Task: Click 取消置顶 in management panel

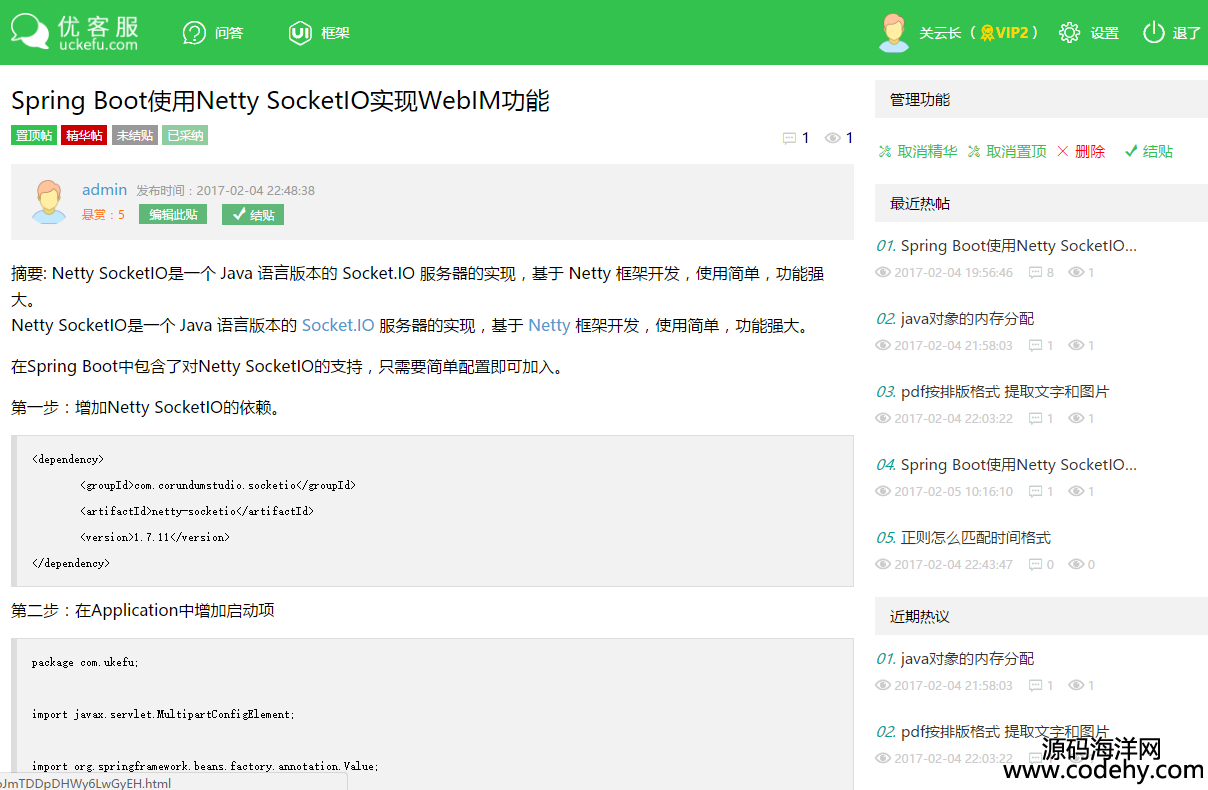Action: 1016,152
